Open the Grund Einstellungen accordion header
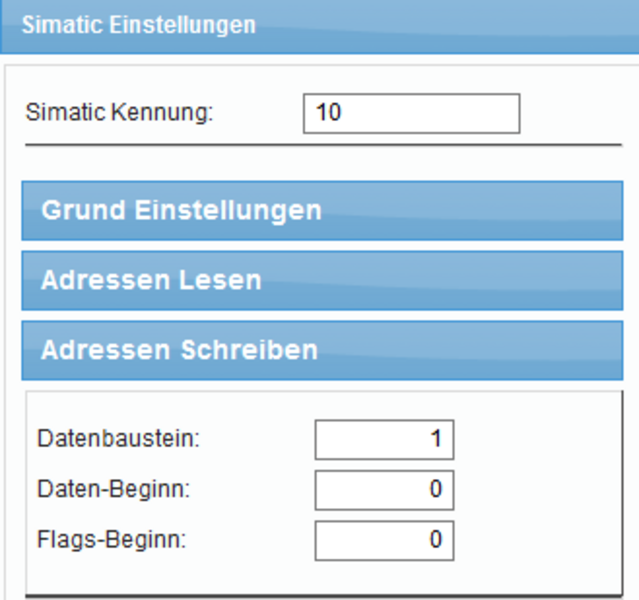Screen dimensions: 639x600 point(181,211)
